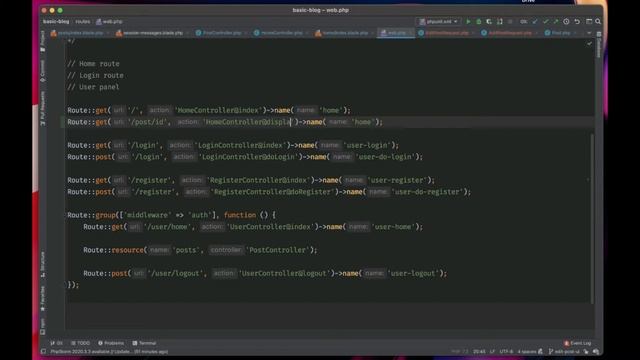Run with coverage icon in toolbar
Viewport: 640px width, 360px height.
489,22
